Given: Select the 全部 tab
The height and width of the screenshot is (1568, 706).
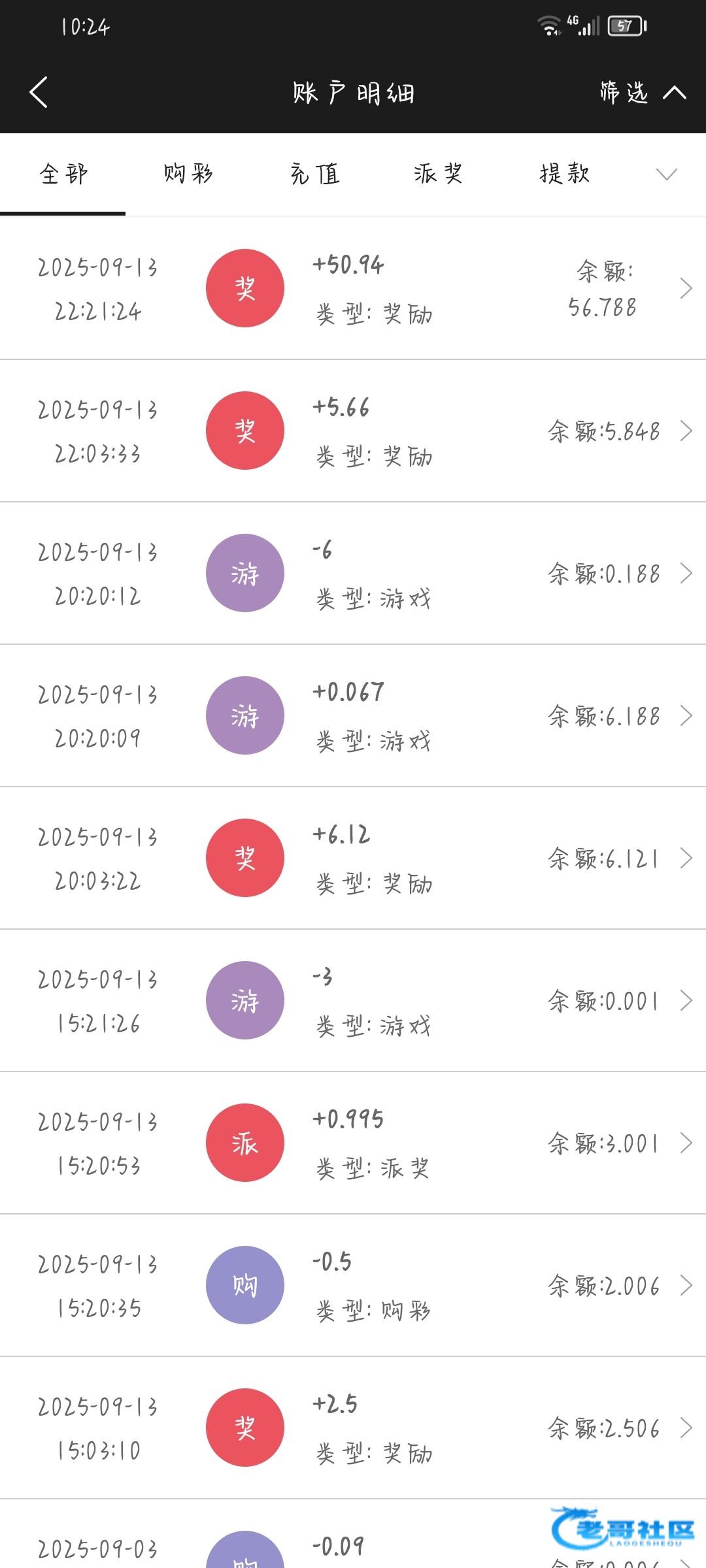Looking at the screenshot, I should (63, 174).
